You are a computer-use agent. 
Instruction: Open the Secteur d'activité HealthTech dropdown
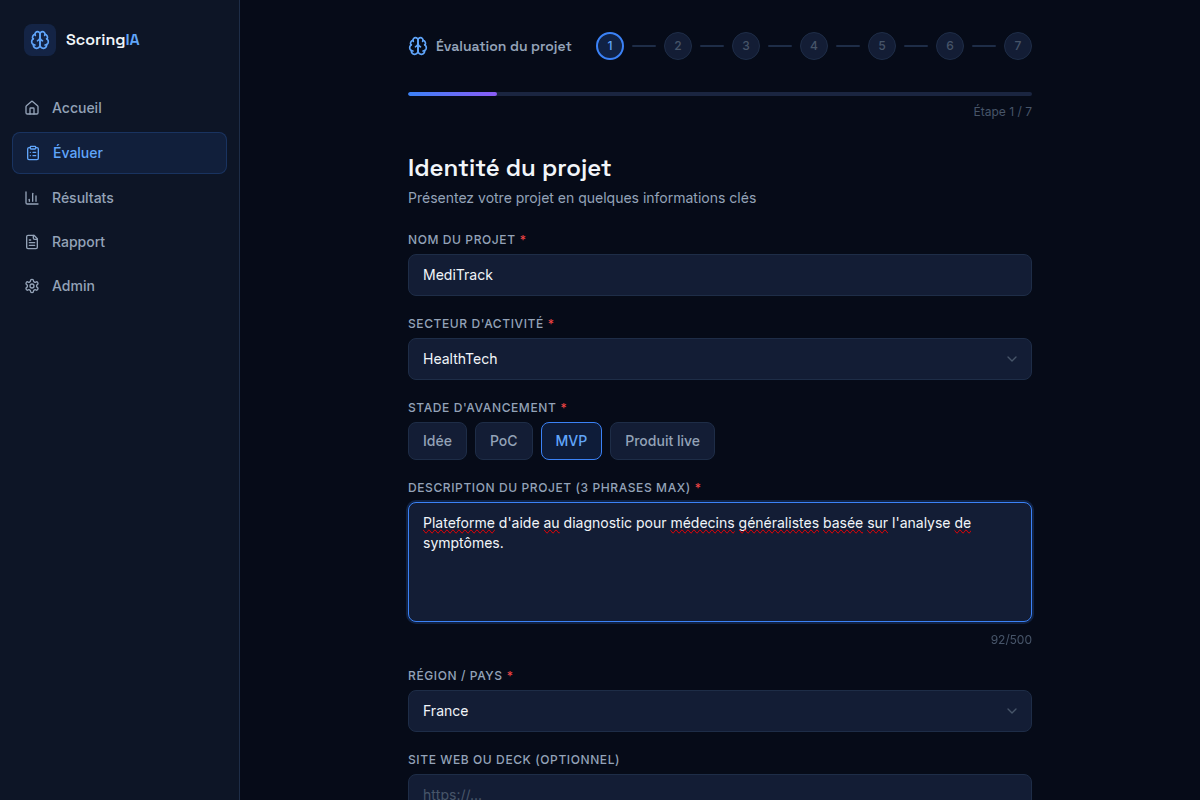point(720,359)
